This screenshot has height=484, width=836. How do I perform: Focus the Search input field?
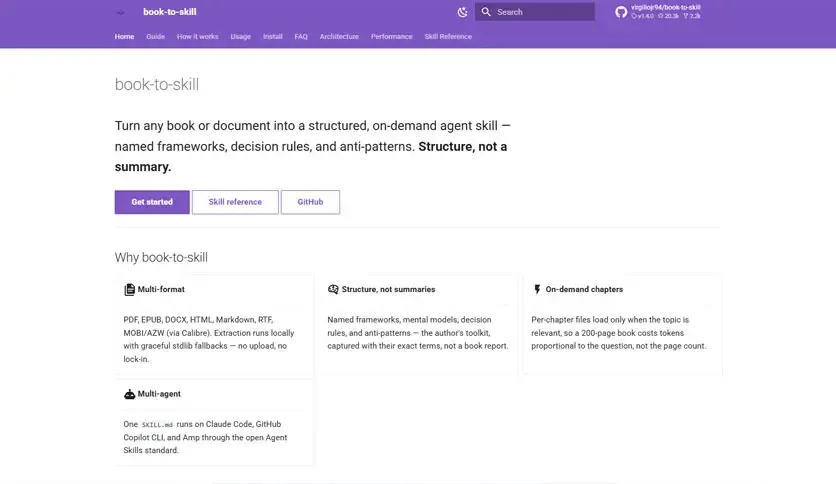pyautogui.click(x=535, y=12)
